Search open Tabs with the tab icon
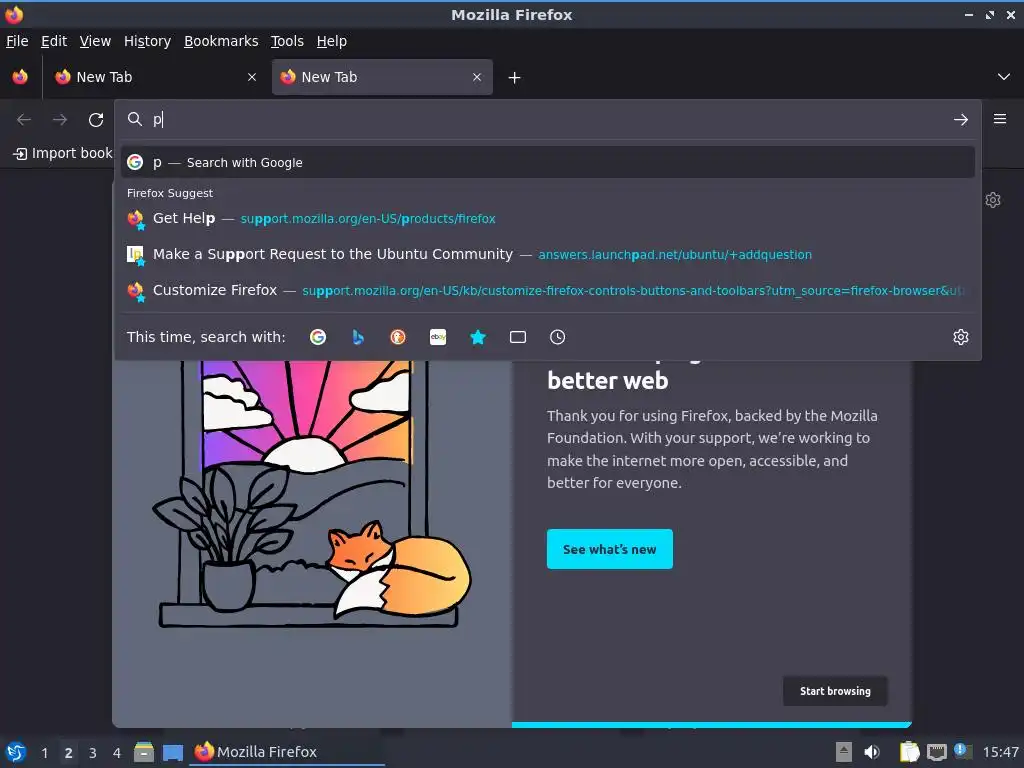Image resolution: width=1024 pixels, height=768 pixels. [518, 337]
